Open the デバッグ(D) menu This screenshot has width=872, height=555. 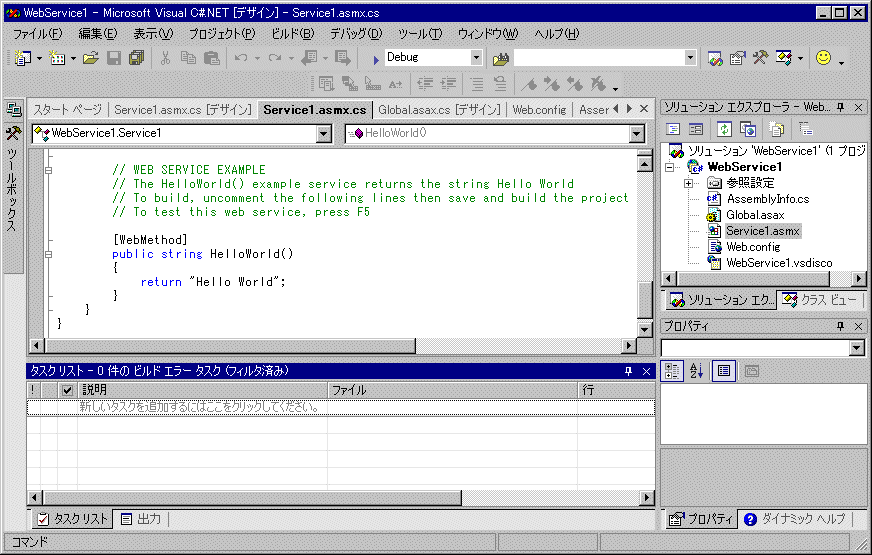pyautogui.click(x=356, y=34)
